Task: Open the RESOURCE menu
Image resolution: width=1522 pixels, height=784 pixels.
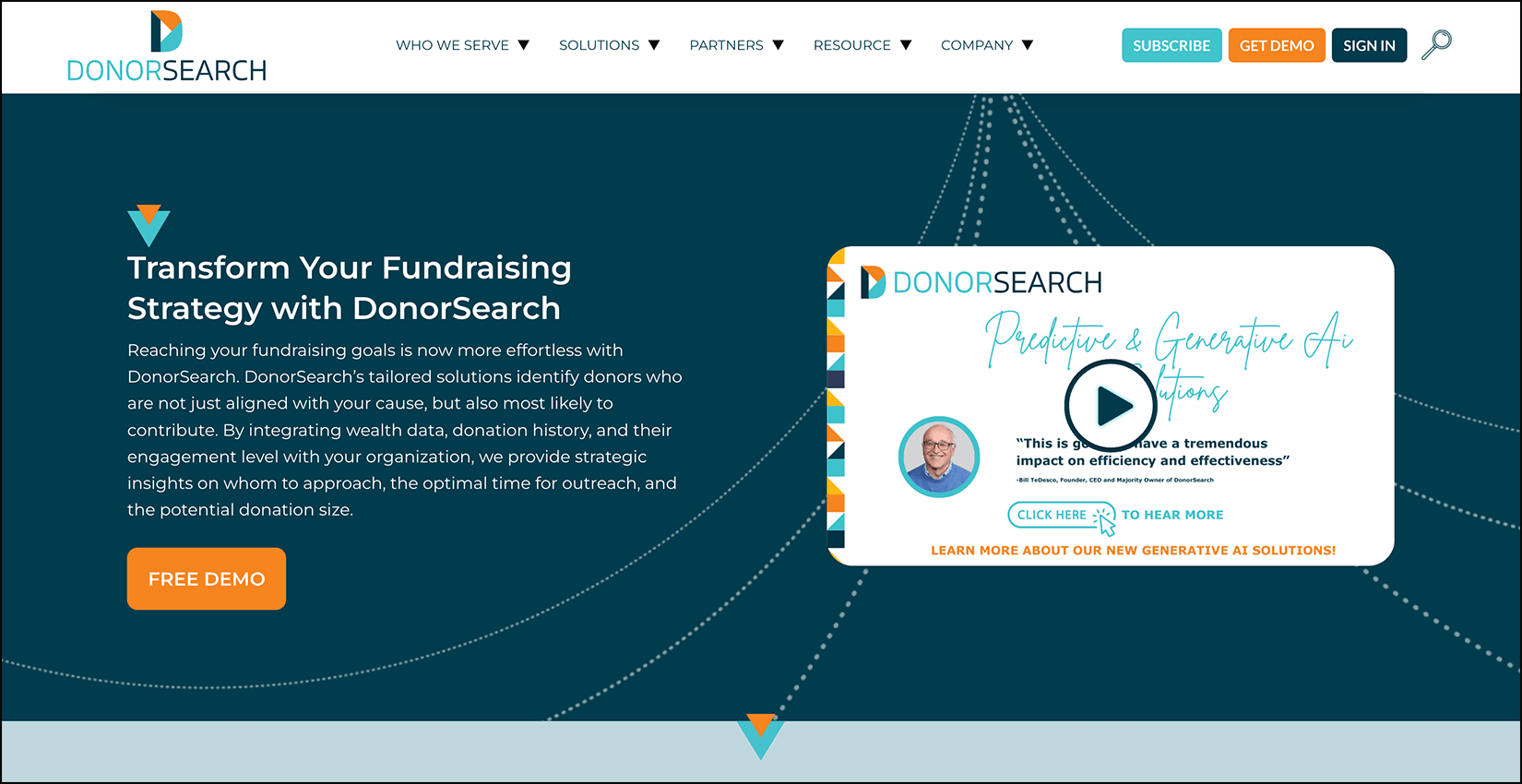Action: [852, 45]
